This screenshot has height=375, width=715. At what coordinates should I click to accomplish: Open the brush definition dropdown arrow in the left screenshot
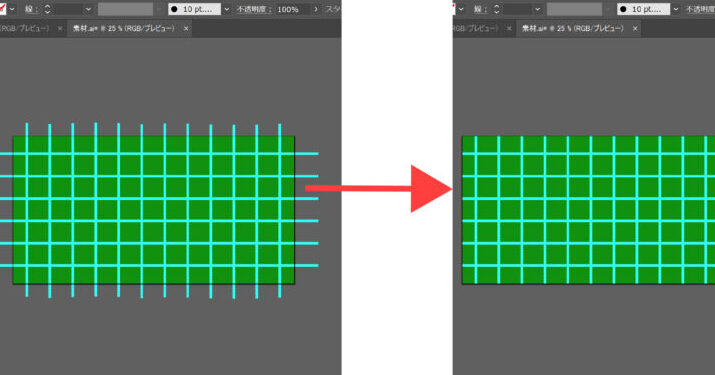[x=227, y=9]
